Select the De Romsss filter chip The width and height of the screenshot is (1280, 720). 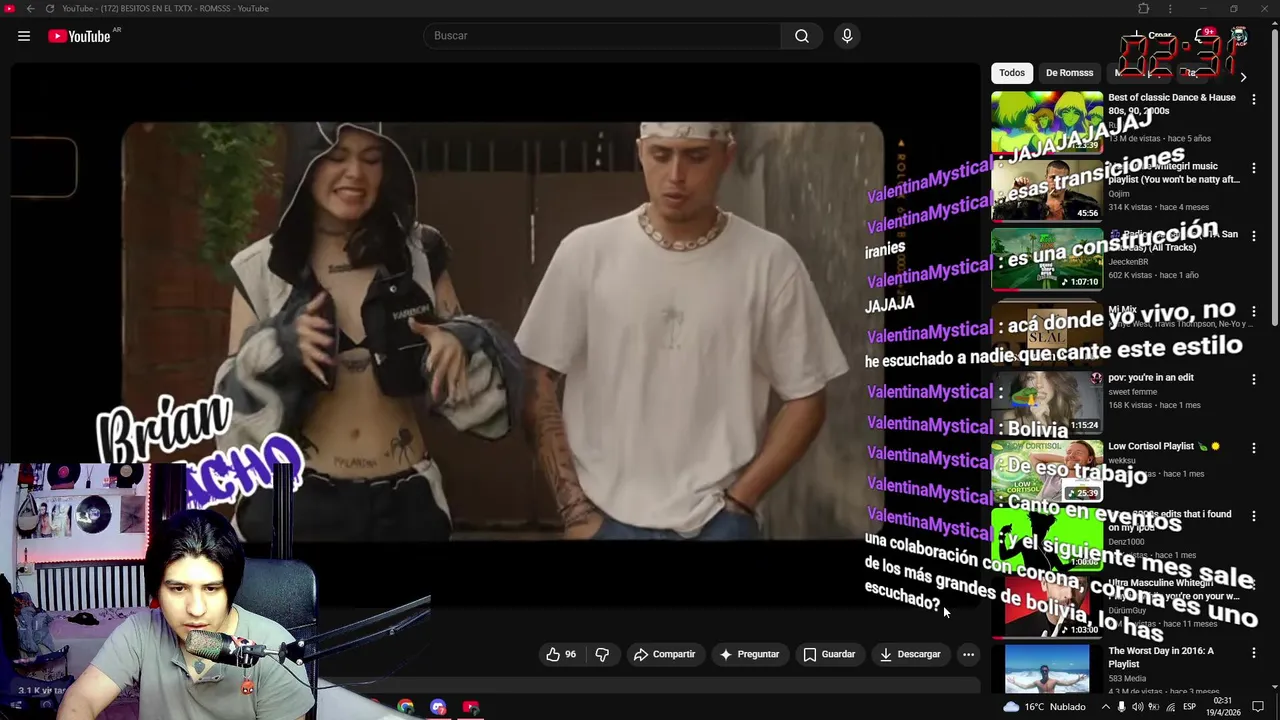pos(1069,73)
